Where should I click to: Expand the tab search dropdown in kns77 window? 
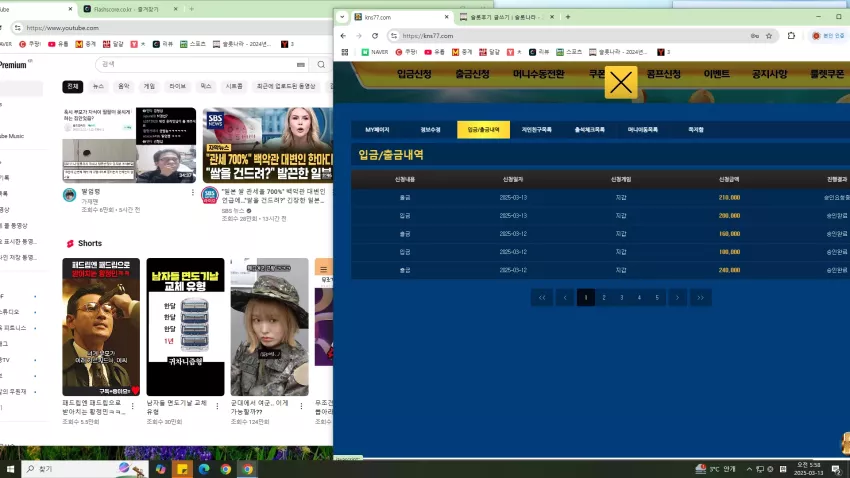pyautogui.click(x=342, y=17)
